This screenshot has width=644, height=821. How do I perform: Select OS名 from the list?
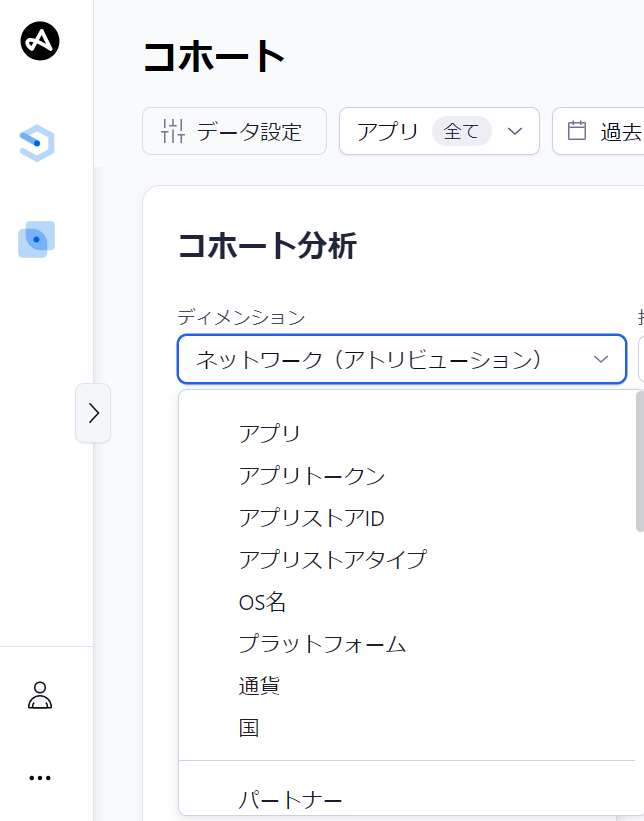tap(262, 602)
